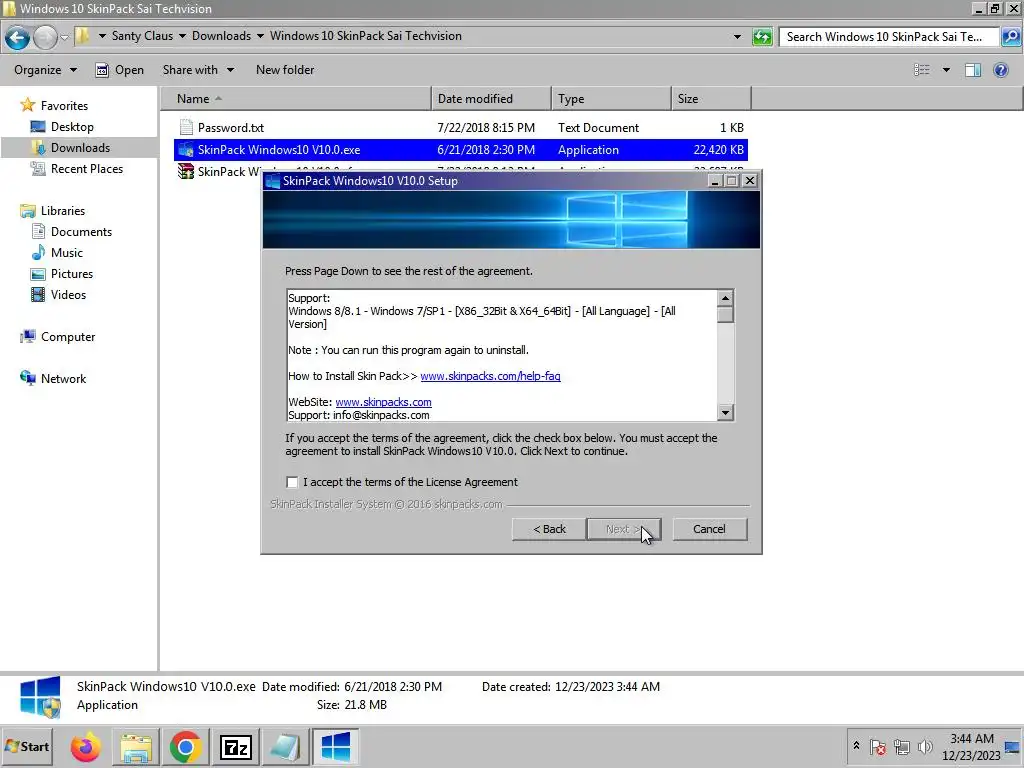Click the agreement scrollbar down arrow
1024x768 pixels.
725,413
